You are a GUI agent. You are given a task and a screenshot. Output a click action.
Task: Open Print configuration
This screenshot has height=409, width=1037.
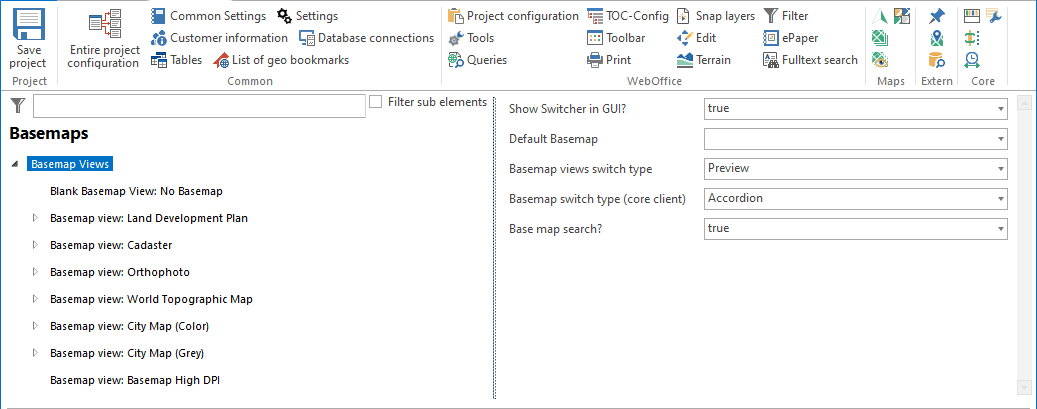point(609,60)
